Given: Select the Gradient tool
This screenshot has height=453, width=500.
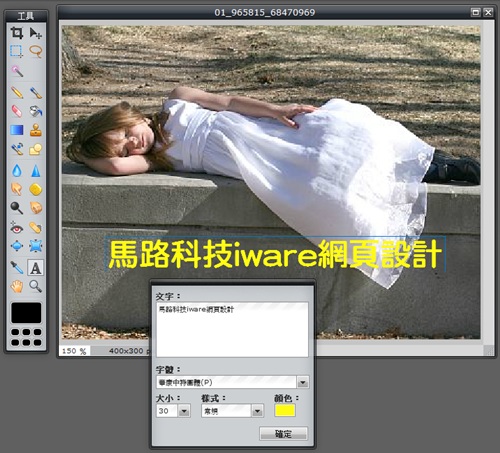Looking at the screenshot, I should pyautogui.click(x=17, y=130).
